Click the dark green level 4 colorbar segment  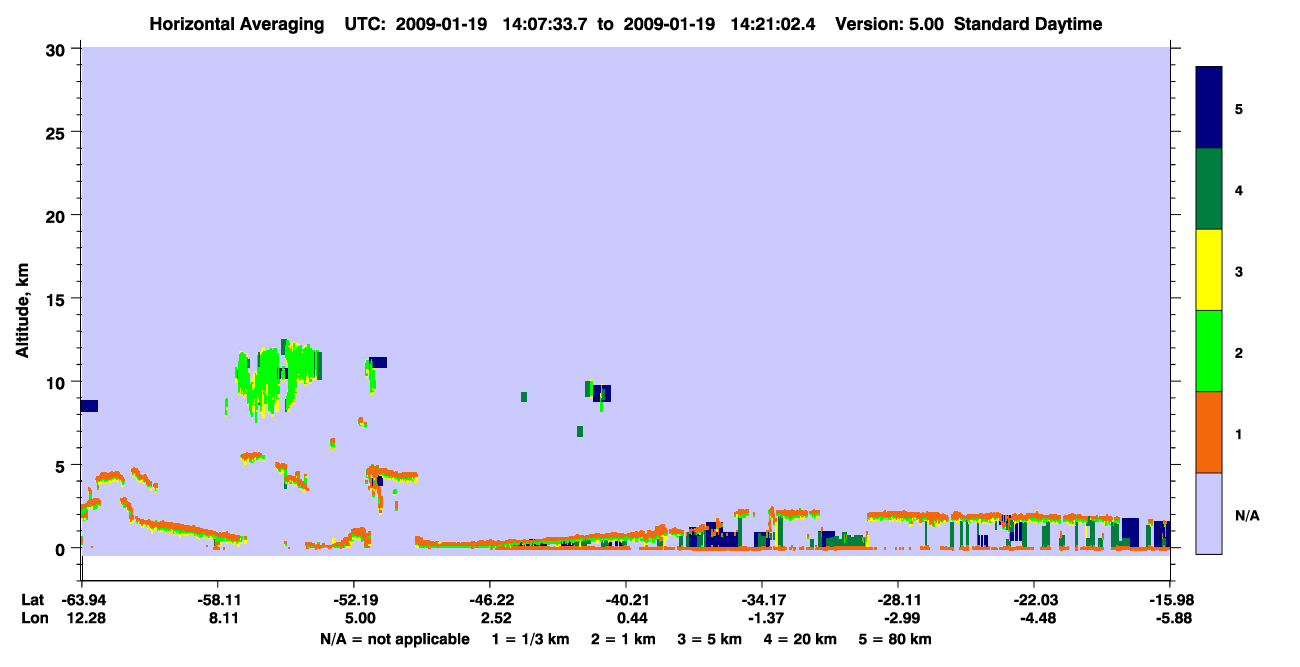coord(1209,189)
